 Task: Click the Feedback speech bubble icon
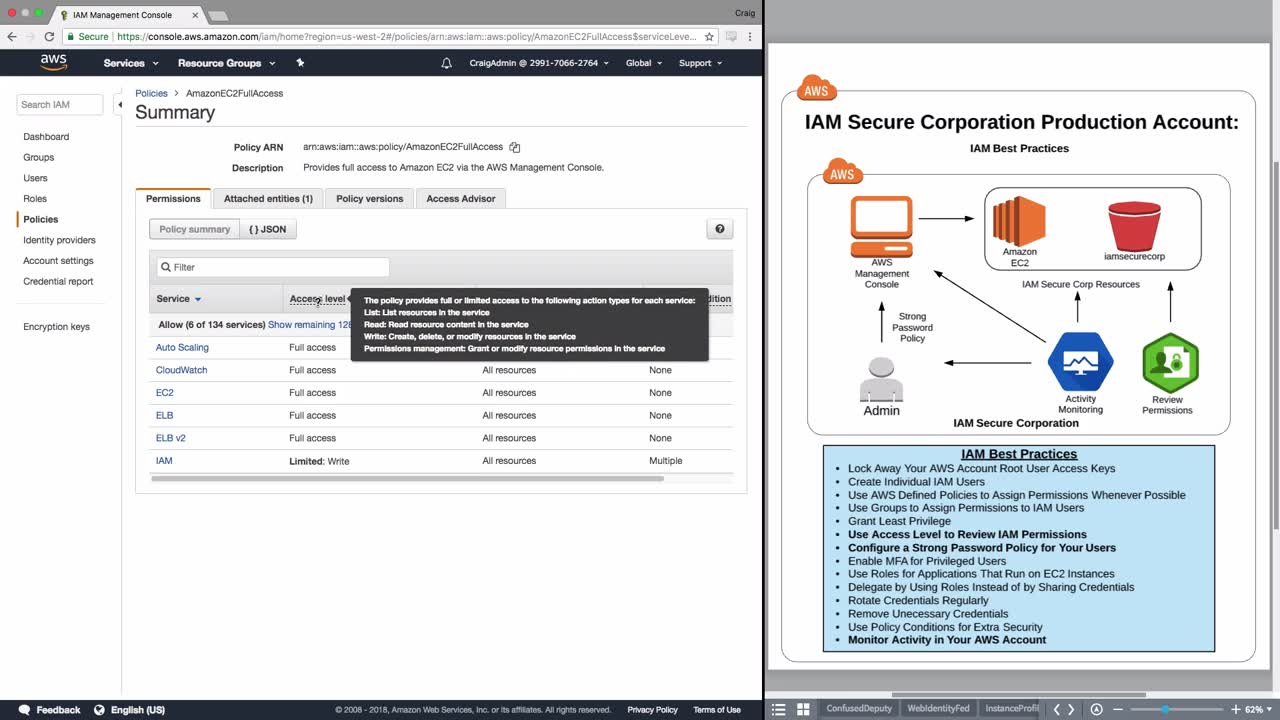click(24, 710)
